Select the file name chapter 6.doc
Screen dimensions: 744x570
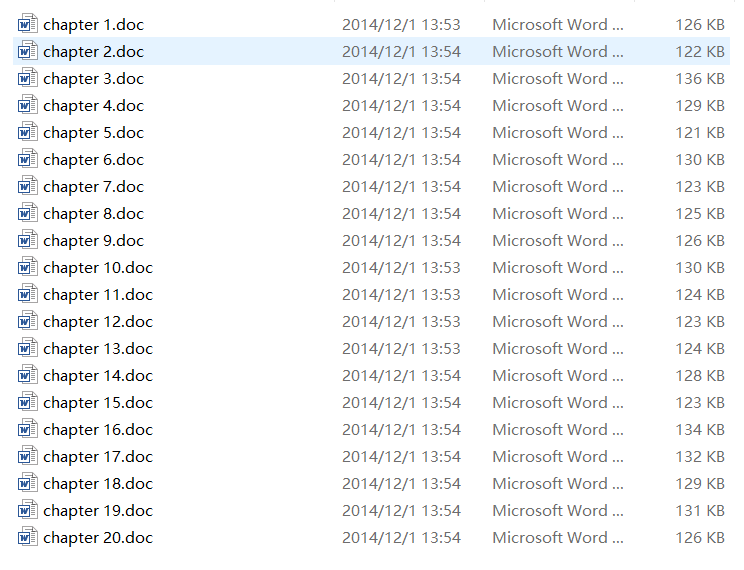click(x=93, y=160)
